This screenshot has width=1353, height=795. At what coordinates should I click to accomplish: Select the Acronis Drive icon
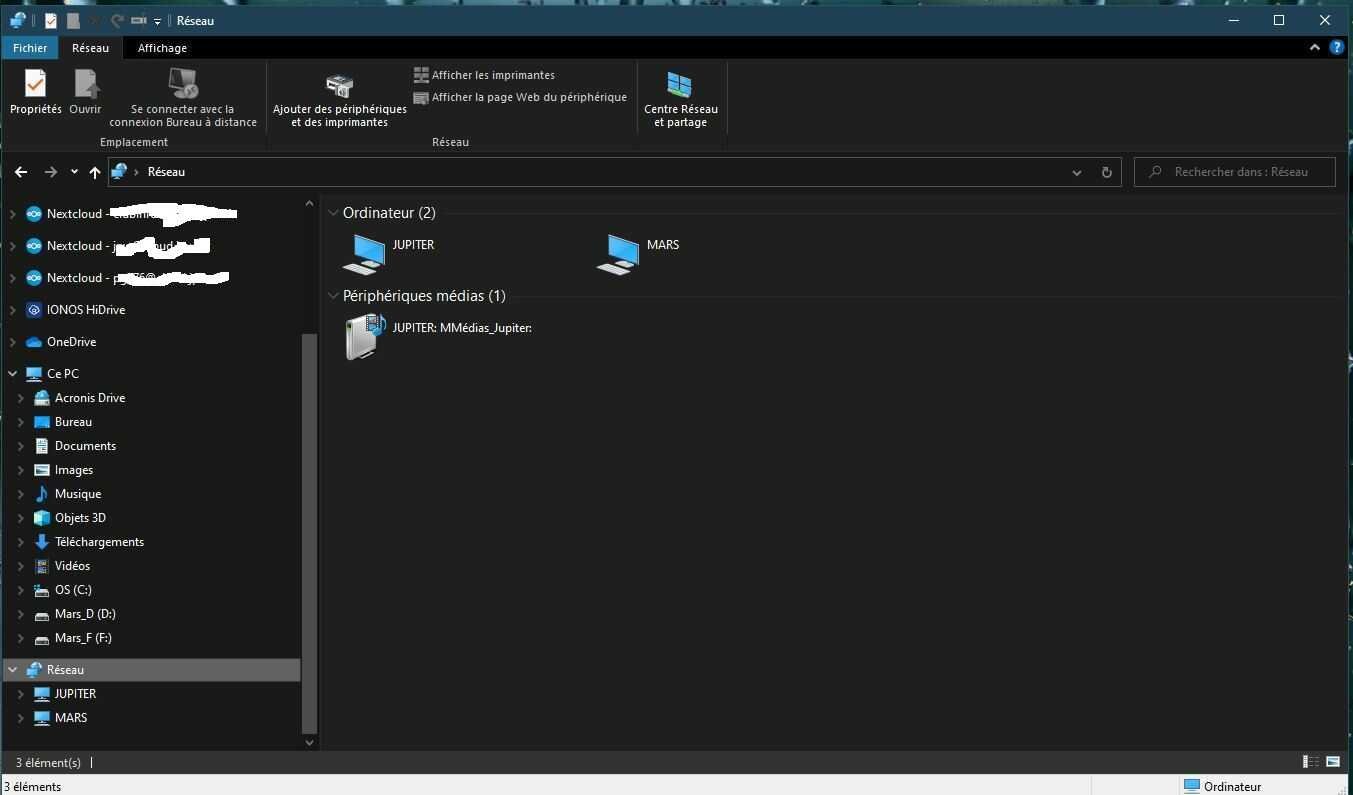(42, 398)
